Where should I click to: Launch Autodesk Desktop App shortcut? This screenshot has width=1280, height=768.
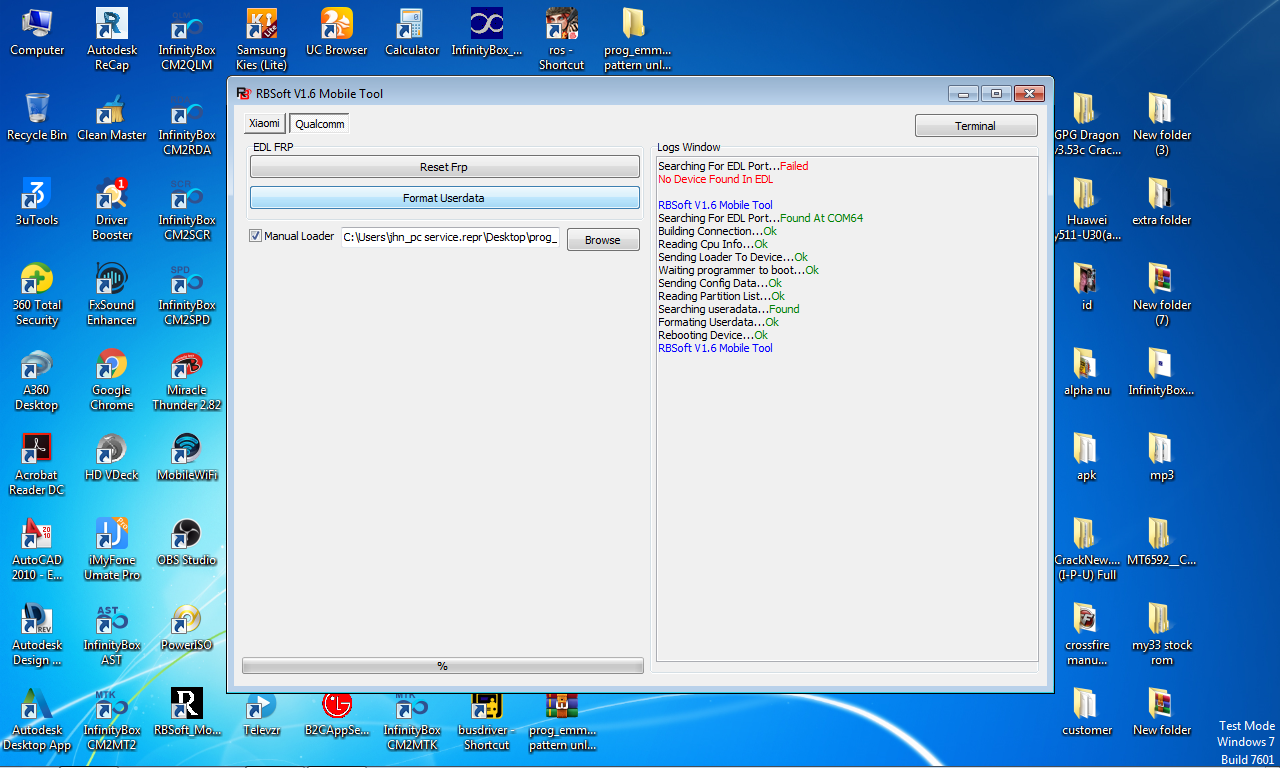pos(37,720)
